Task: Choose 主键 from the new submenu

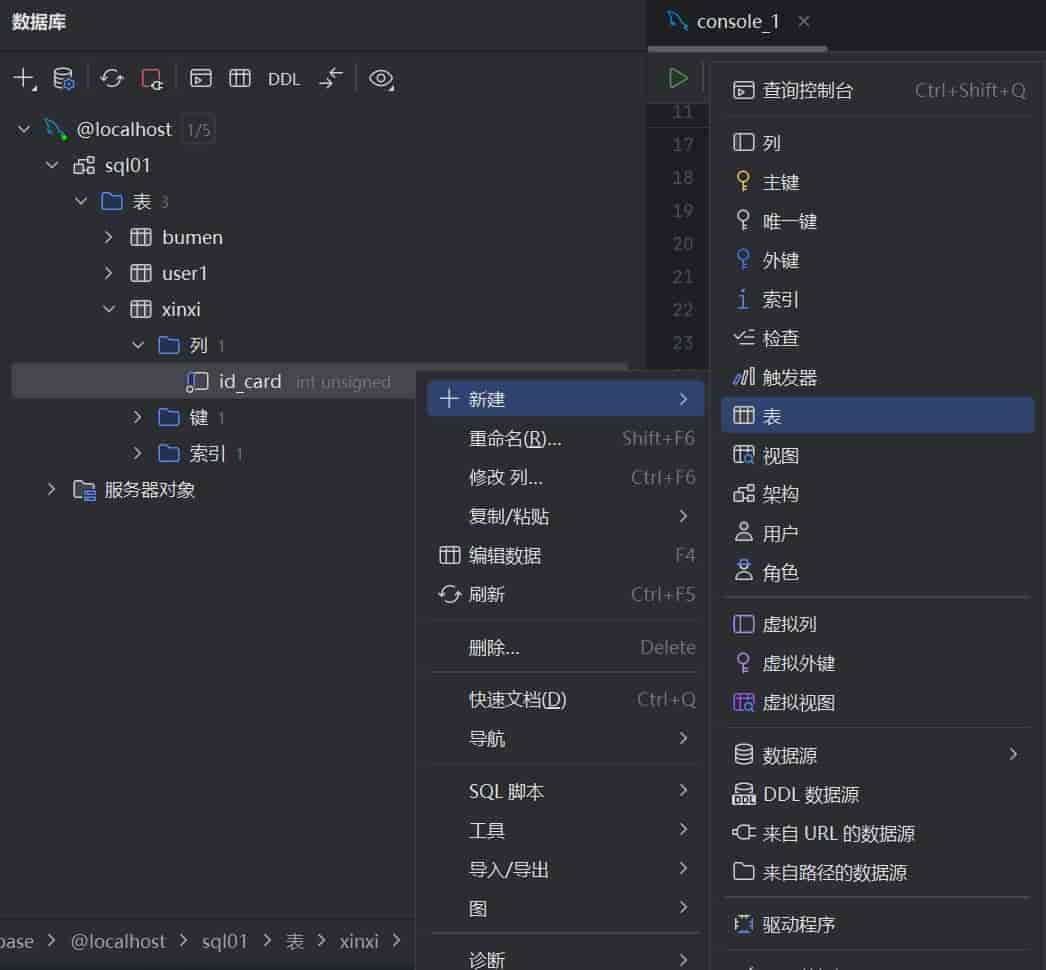Action: pyautogui.click(x=781, y=182)
